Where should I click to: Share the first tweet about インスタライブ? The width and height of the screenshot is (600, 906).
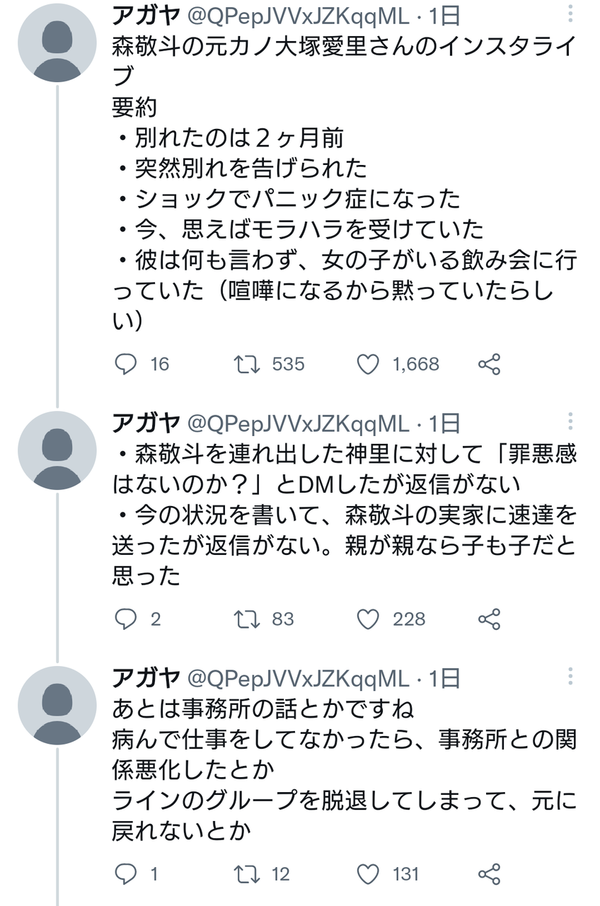click(489, 364)
